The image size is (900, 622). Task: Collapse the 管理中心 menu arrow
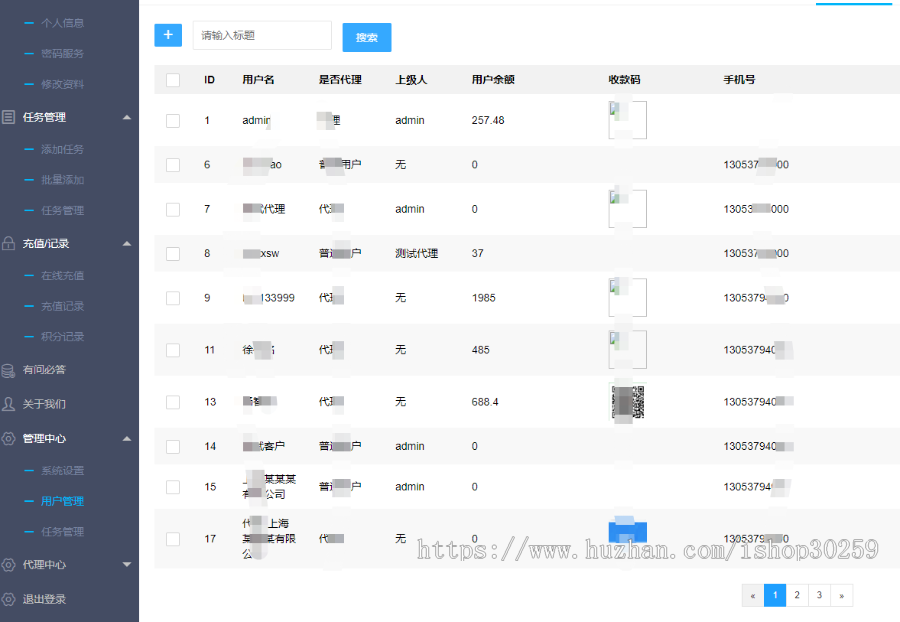(127, 438)
